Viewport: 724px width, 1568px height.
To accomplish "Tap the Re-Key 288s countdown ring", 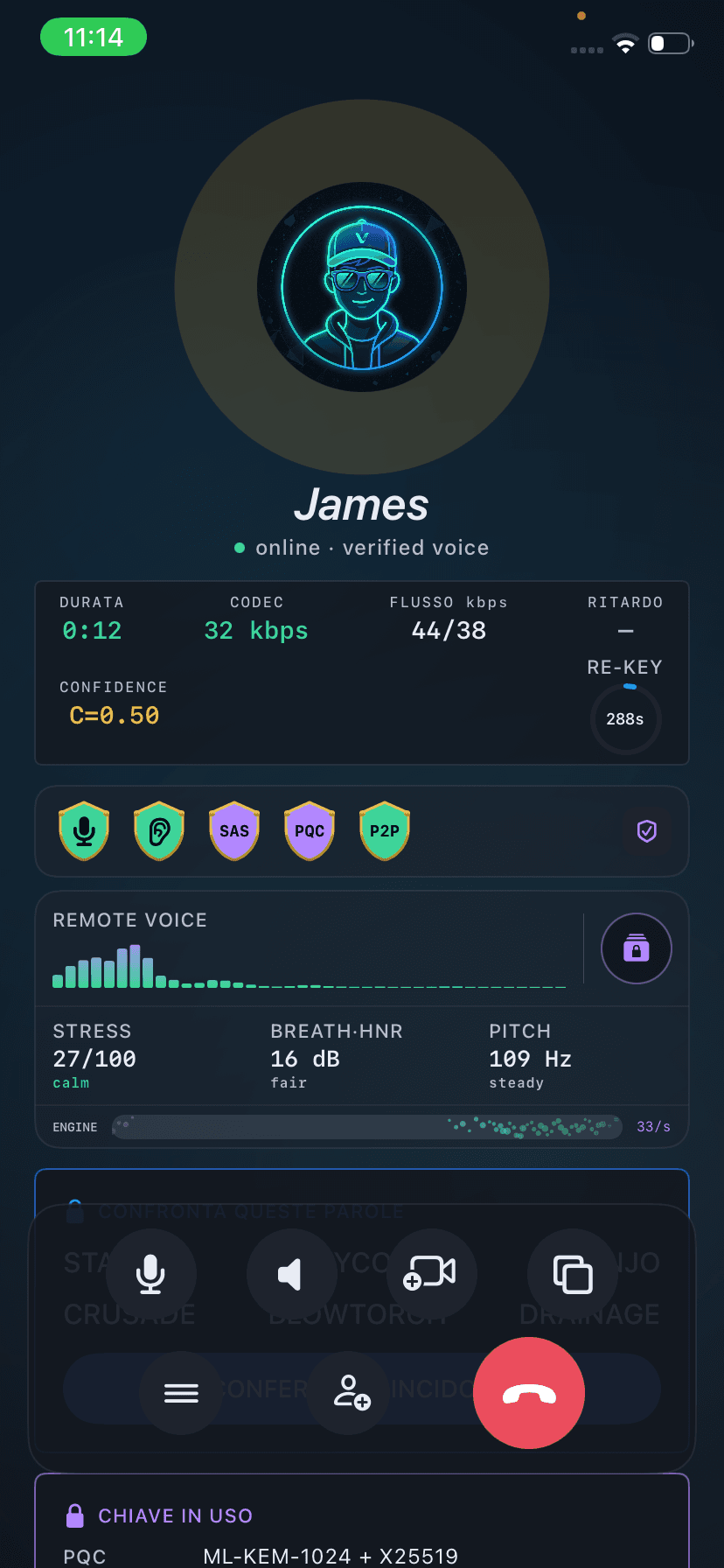I will pyautogui.click(x=626, y=719).
